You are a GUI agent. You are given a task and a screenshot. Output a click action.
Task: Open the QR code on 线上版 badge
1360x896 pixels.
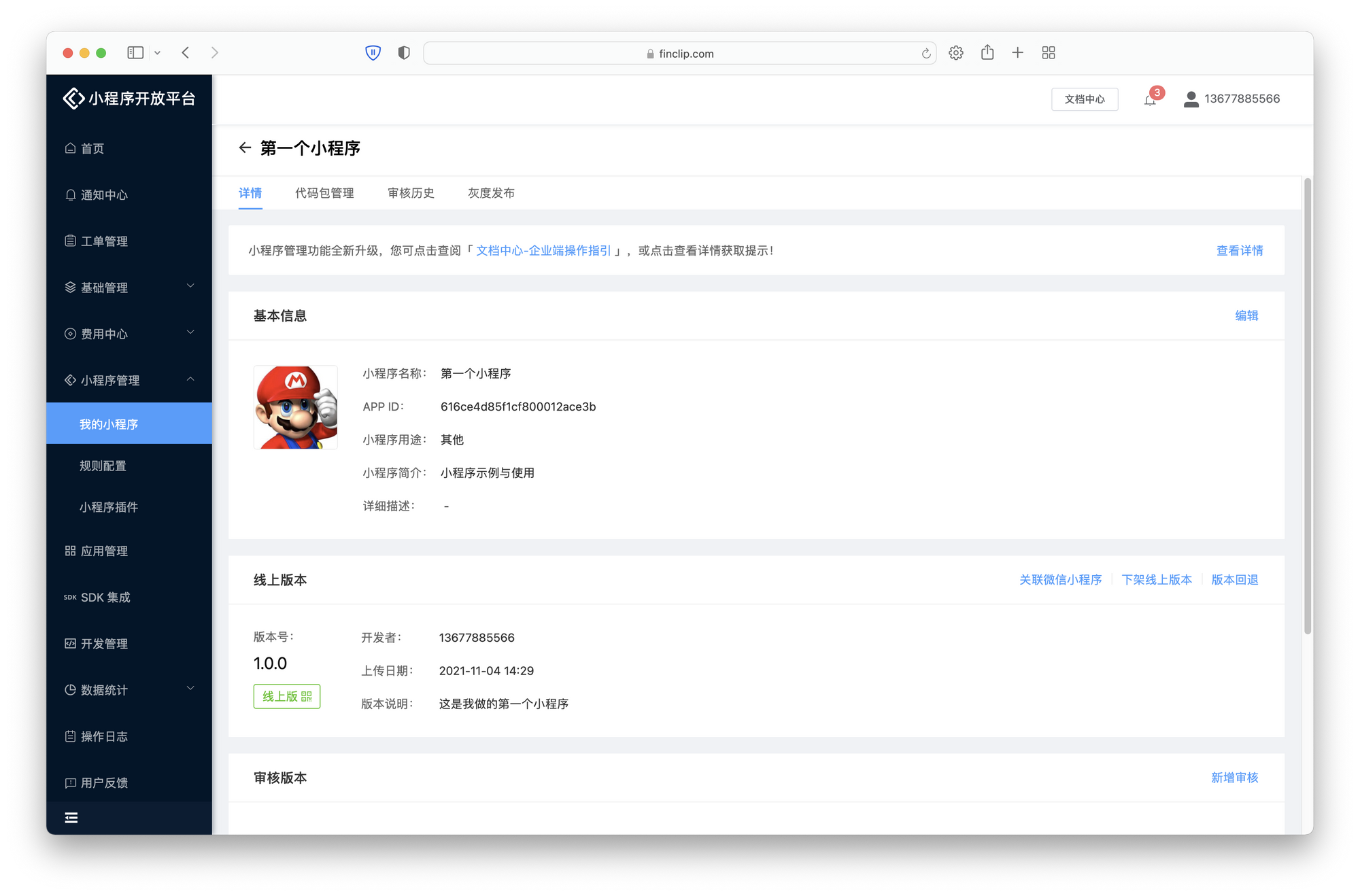pos(307,696)
